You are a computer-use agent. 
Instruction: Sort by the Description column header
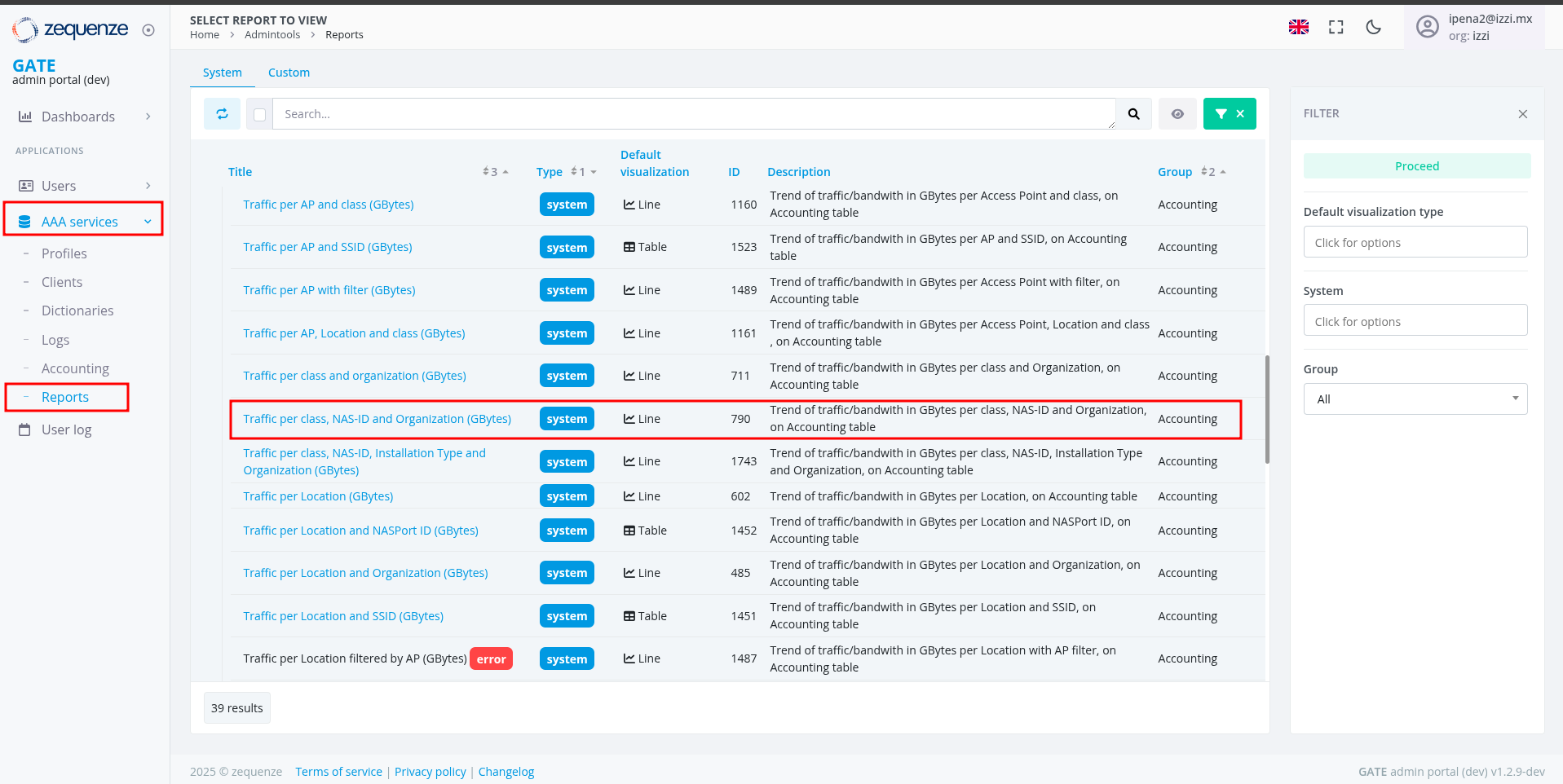coord(799,172)
